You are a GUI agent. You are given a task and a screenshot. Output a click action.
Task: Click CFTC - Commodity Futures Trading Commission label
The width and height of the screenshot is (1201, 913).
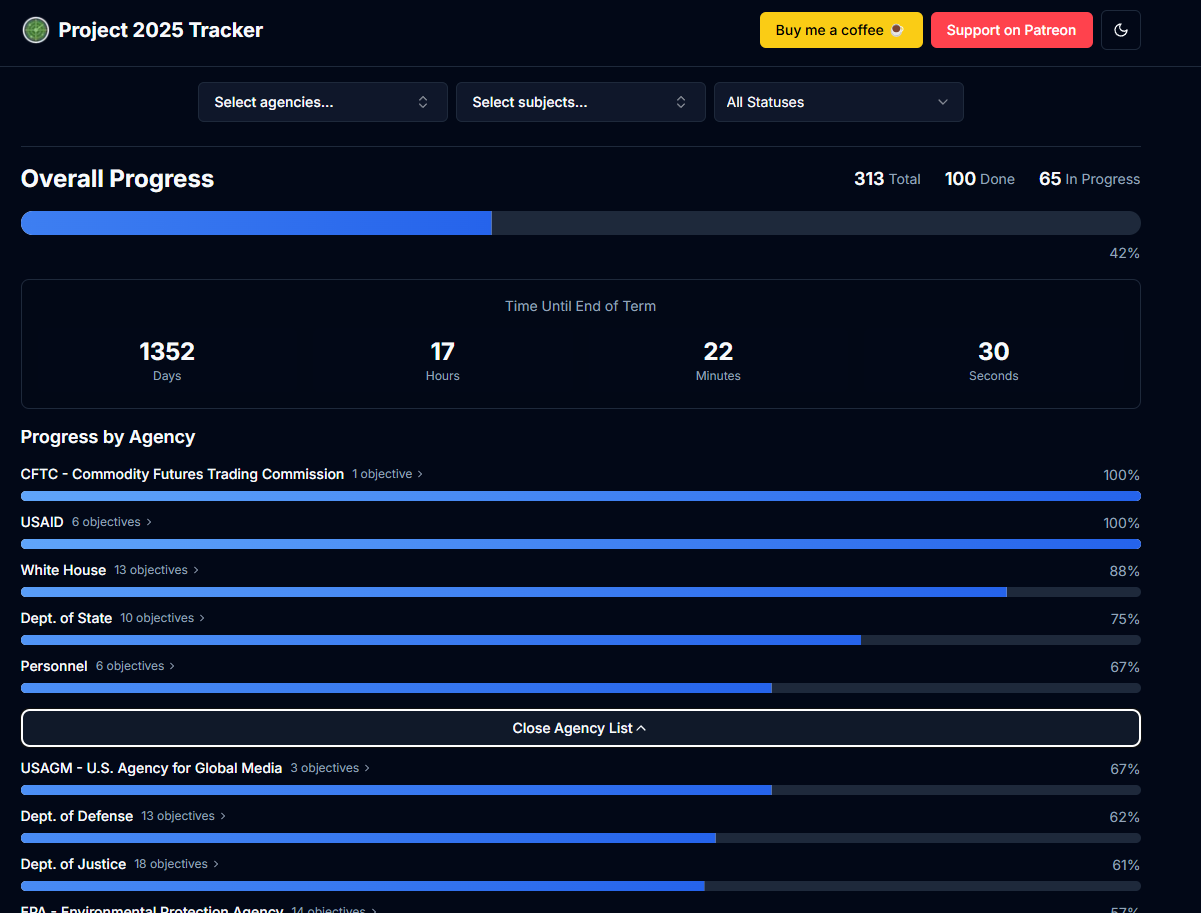click(x=182, y=474)
